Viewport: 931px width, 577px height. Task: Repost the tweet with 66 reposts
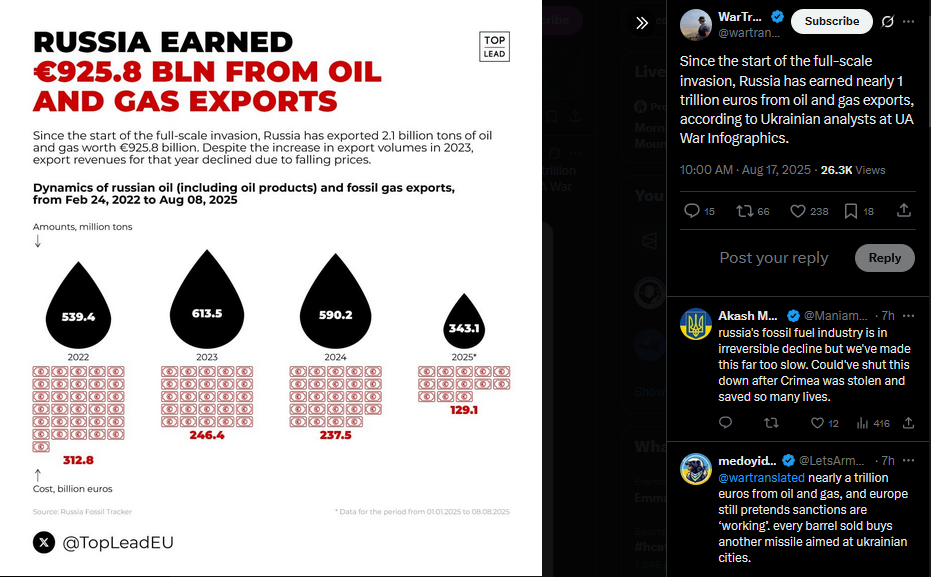pos(752,211)
